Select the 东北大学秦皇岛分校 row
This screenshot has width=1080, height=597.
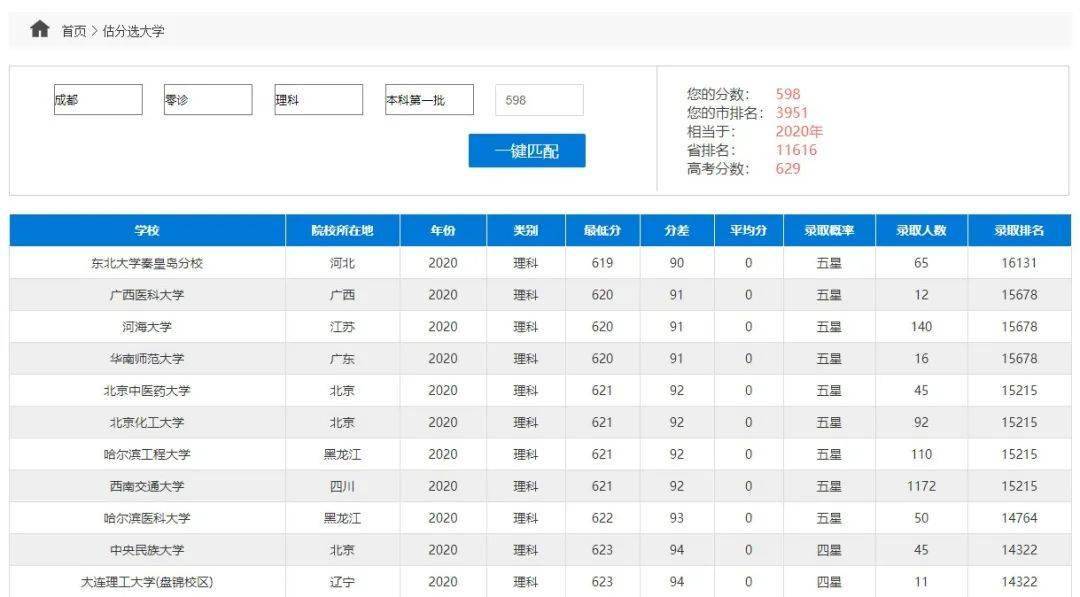coord(147,263)
